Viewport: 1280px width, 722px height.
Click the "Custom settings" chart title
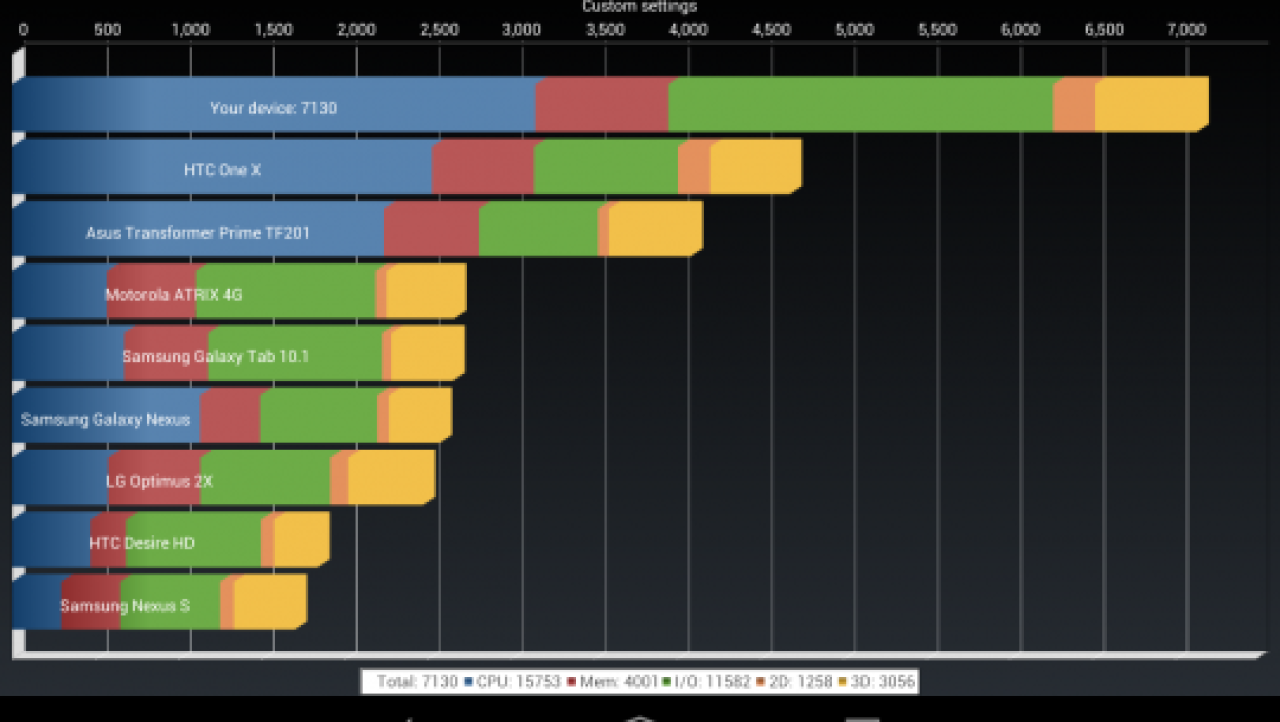pyautogui.click(x=640, y=7)
